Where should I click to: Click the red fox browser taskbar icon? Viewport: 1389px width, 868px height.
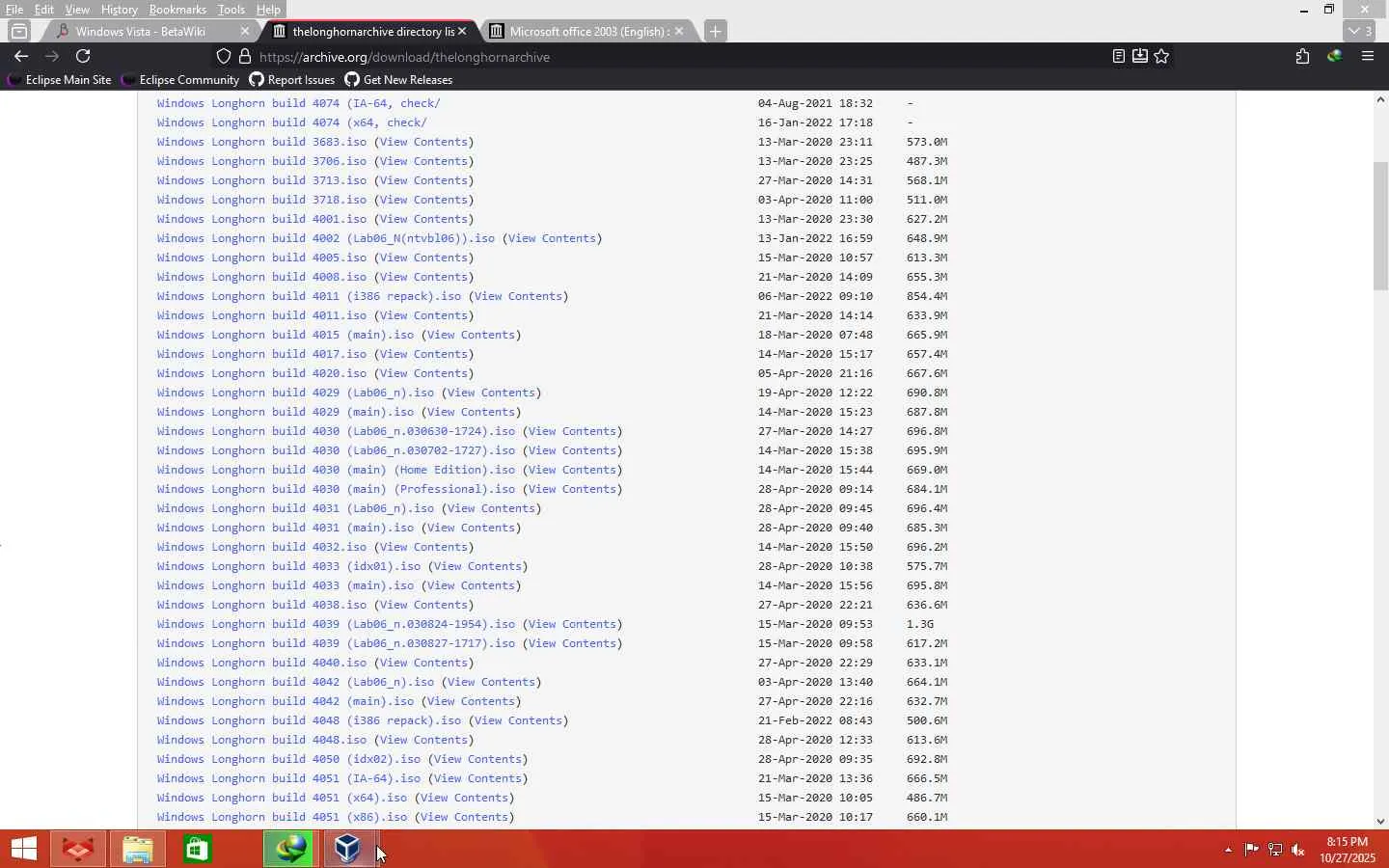coord(78,850)
